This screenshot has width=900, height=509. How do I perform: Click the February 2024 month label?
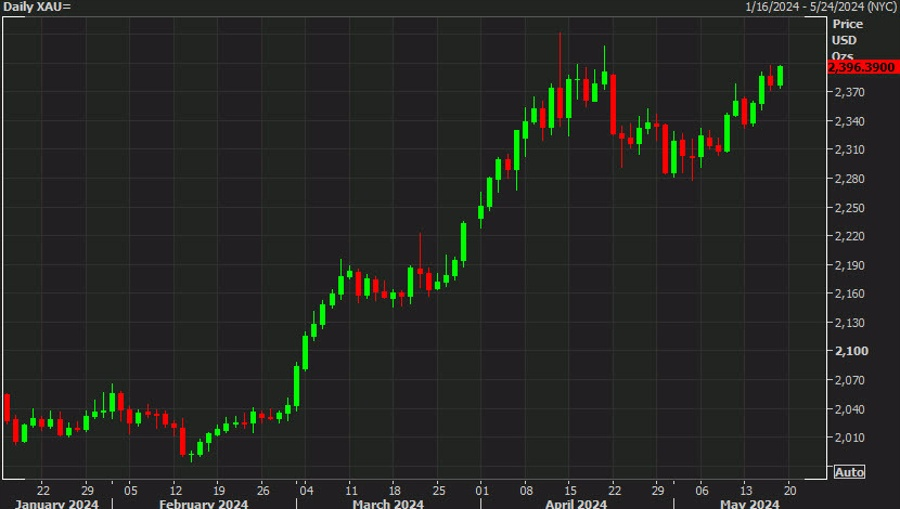tap(204, 504)
